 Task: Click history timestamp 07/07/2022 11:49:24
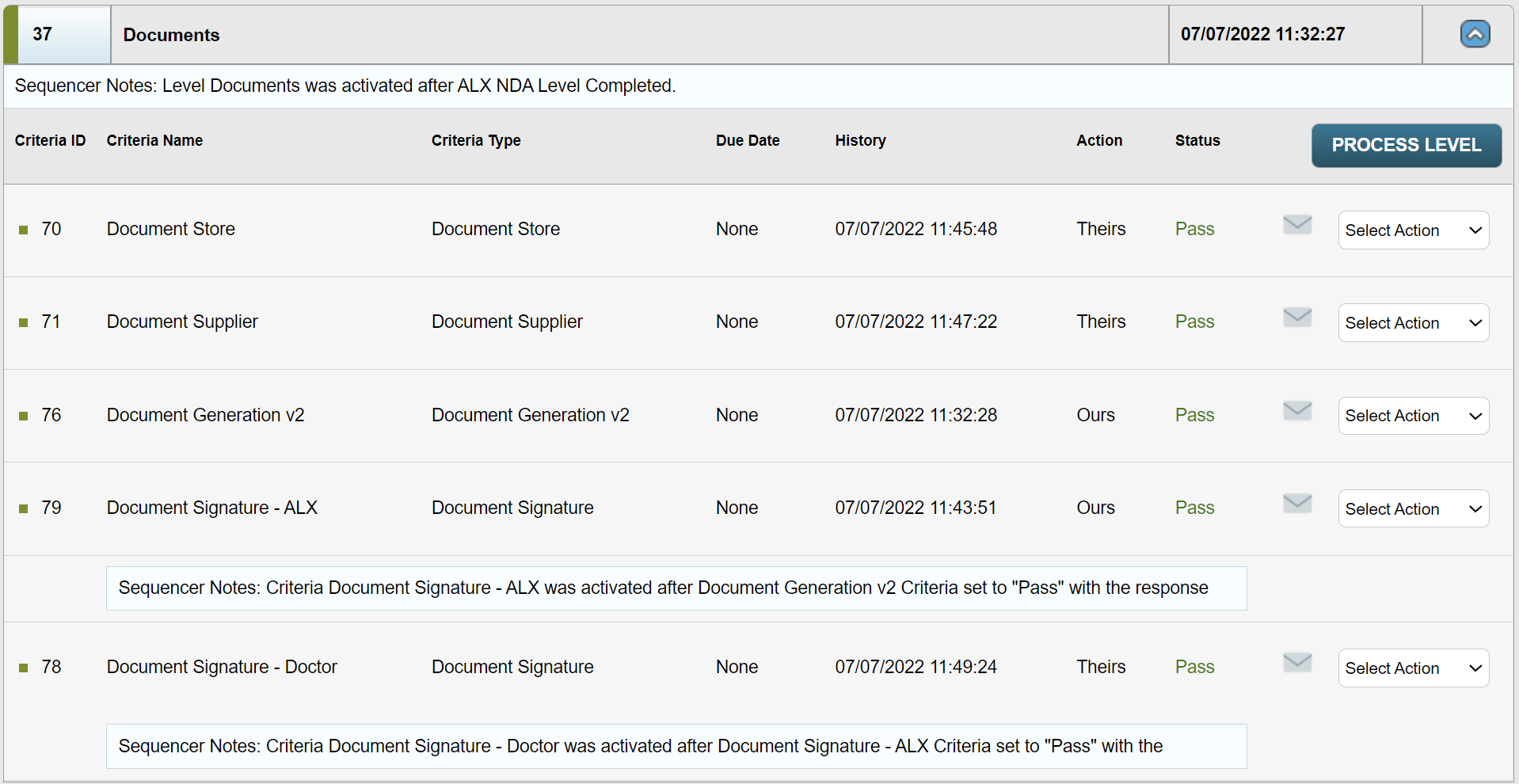pyautogui.click(x=916, y=667)
